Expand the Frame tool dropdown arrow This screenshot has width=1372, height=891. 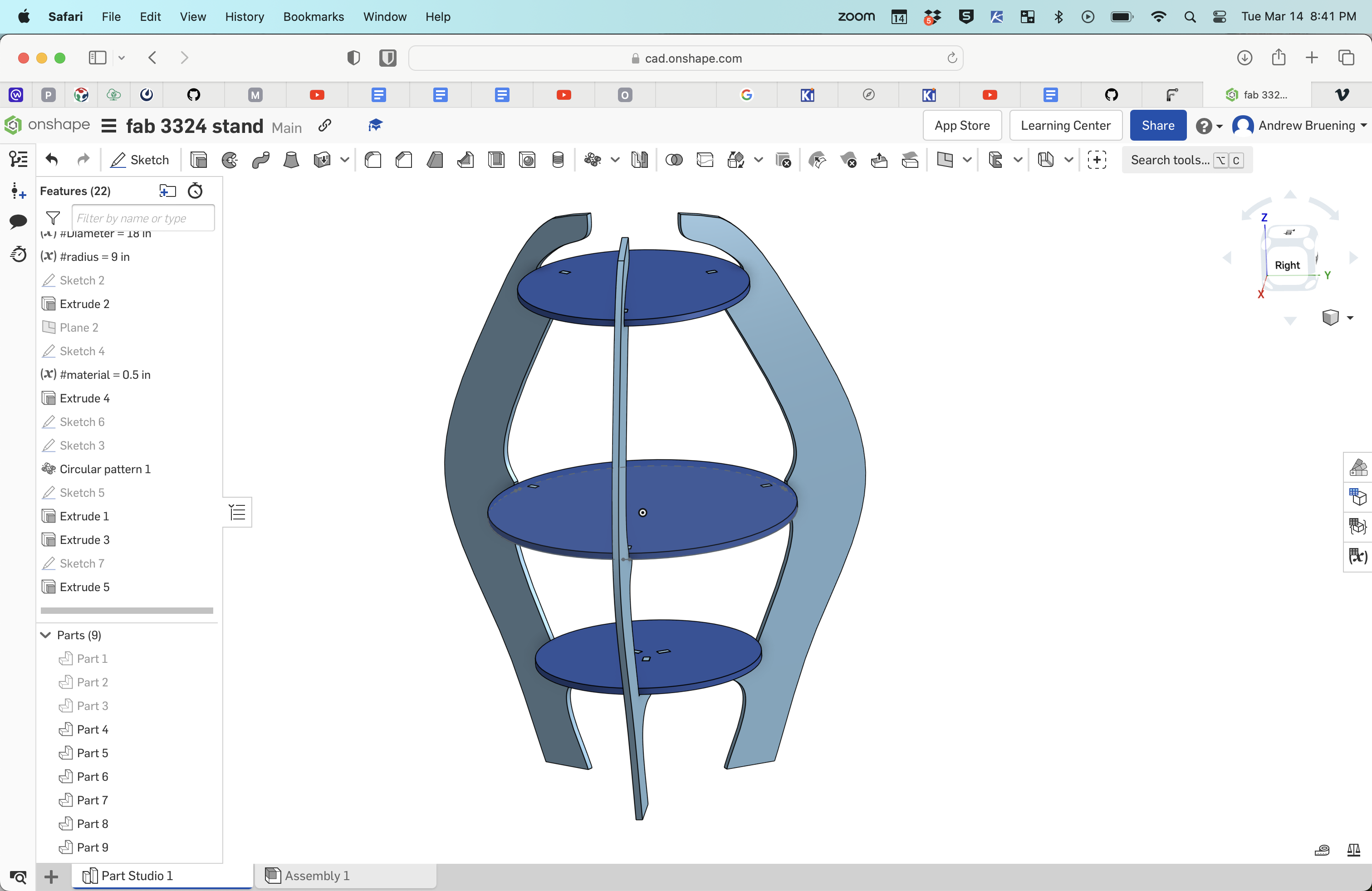pyautogui.click(x=1018, y=160)
